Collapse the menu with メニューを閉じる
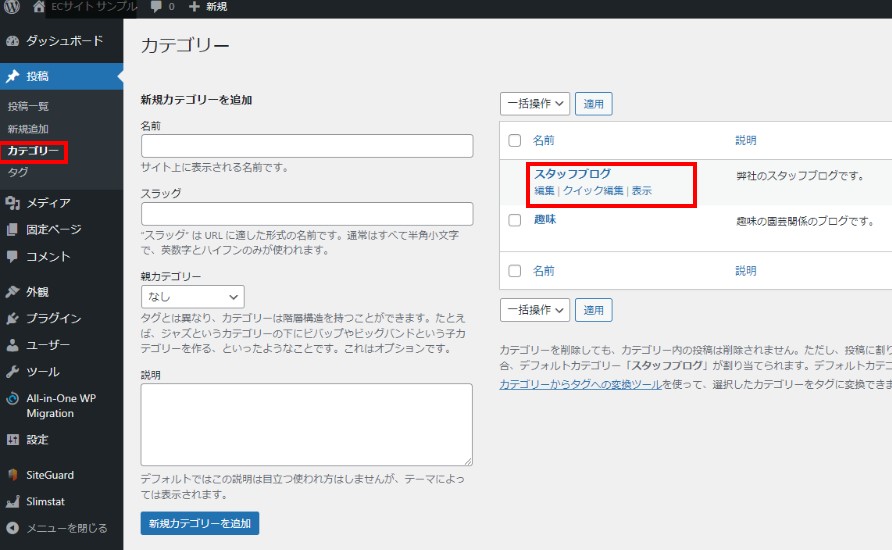Image resolution: width=892 pixels, height=550 pixels. 65,528
